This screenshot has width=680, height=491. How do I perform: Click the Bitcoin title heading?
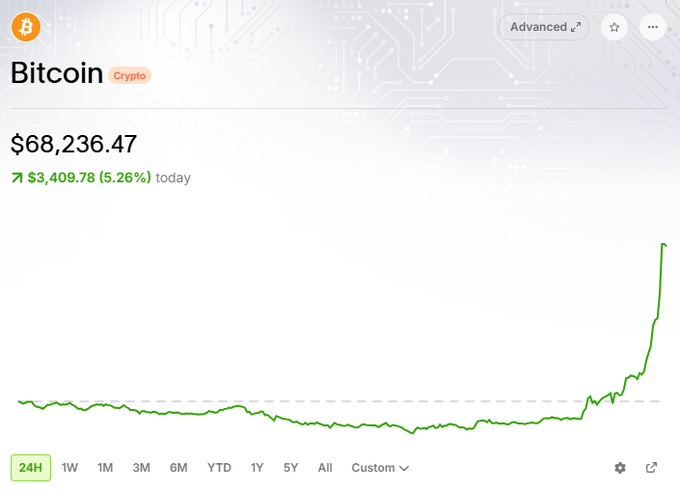click(56, 73)
